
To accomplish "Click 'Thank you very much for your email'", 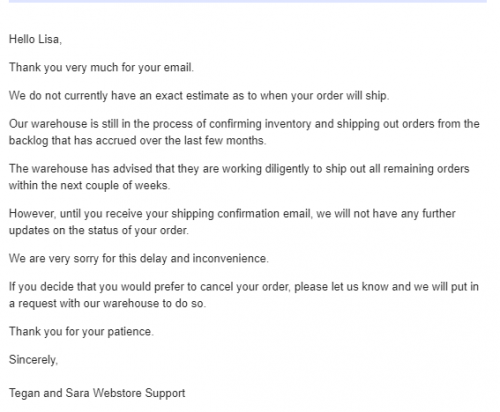I will tap(101, 68).
